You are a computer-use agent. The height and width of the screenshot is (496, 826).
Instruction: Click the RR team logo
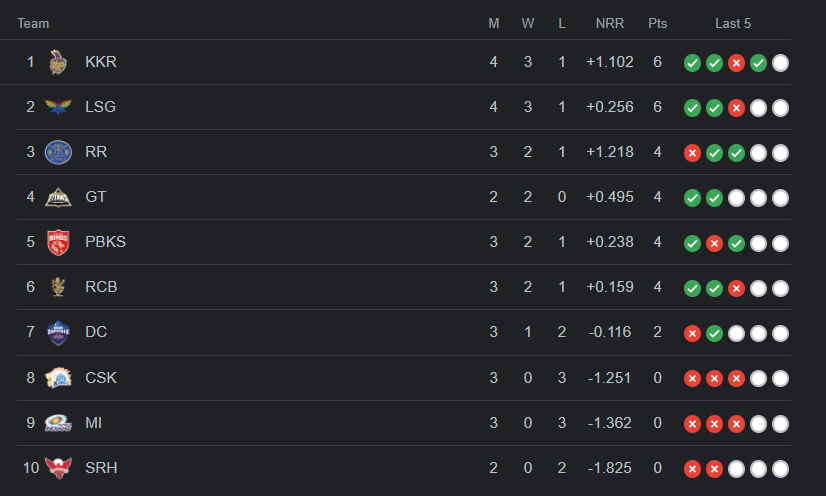pyautogui.click(x=58, y=152)
